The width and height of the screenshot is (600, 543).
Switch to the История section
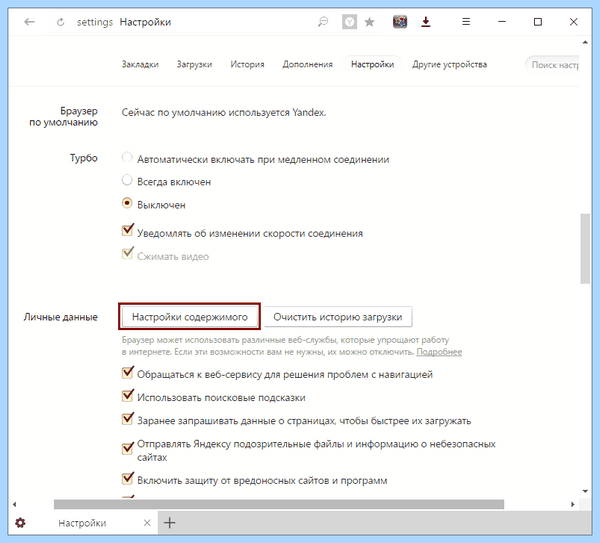tap(247, 64)
